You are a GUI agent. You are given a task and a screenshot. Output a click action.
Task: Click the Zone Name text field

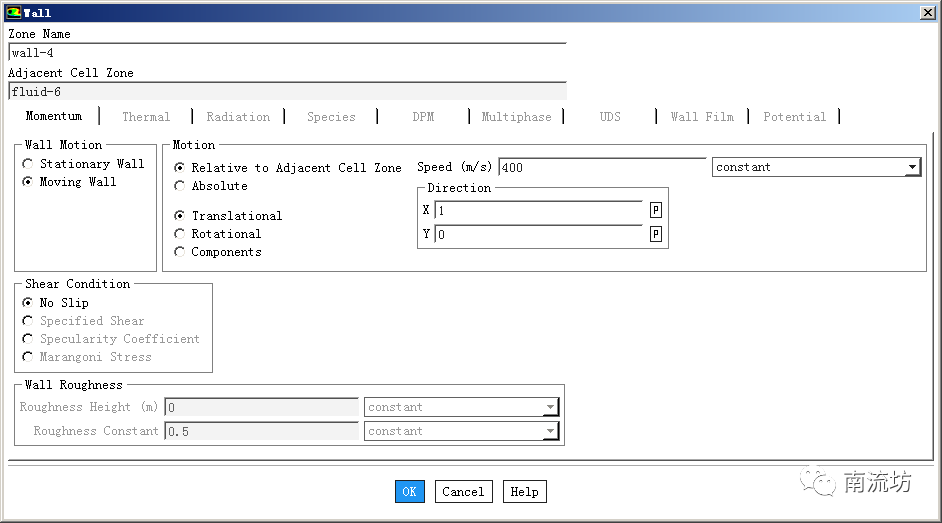[x=286, y=53]
